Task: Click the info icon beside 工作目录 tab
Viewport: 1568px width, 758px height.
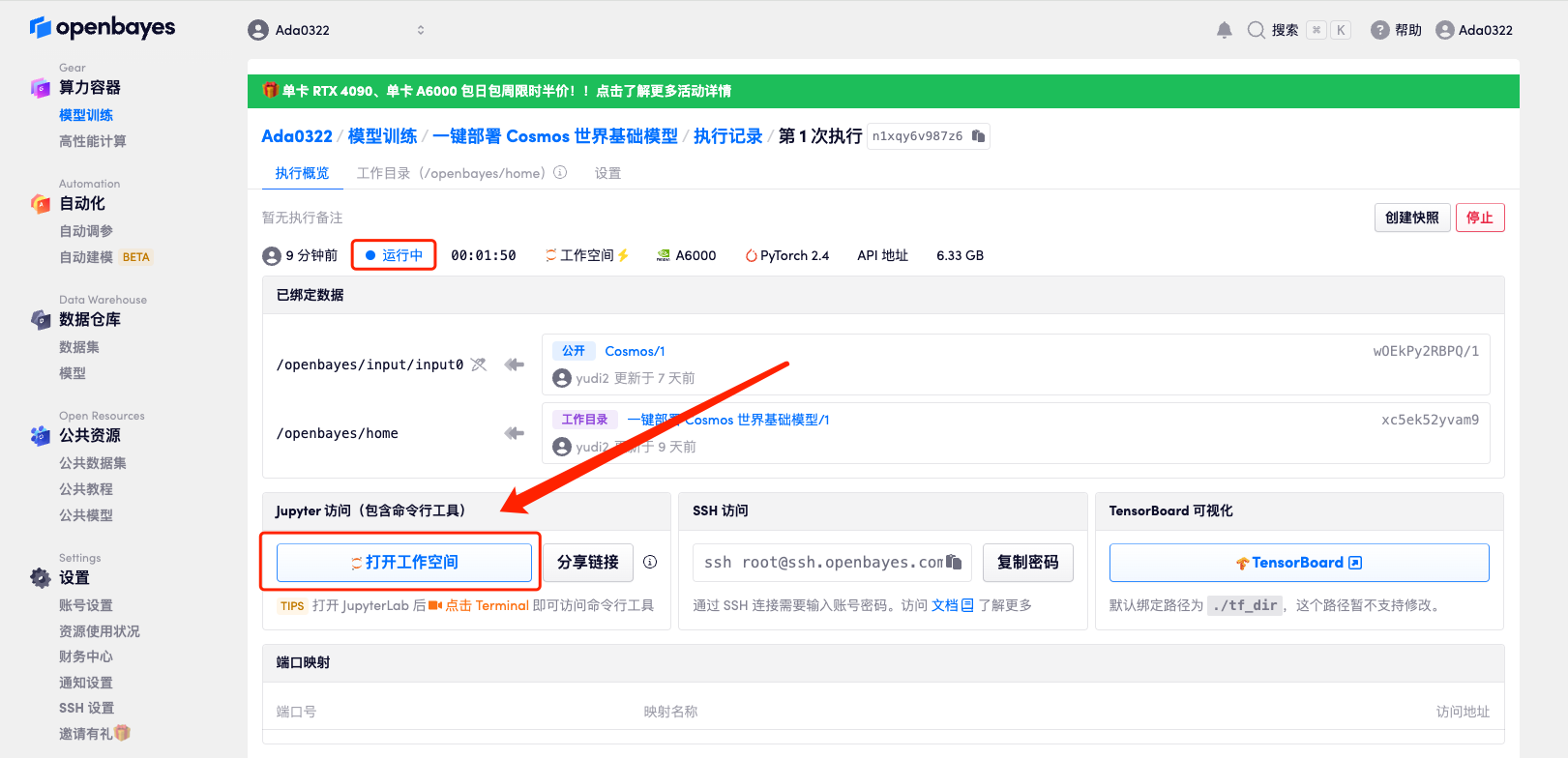Action: coord(560,173)
